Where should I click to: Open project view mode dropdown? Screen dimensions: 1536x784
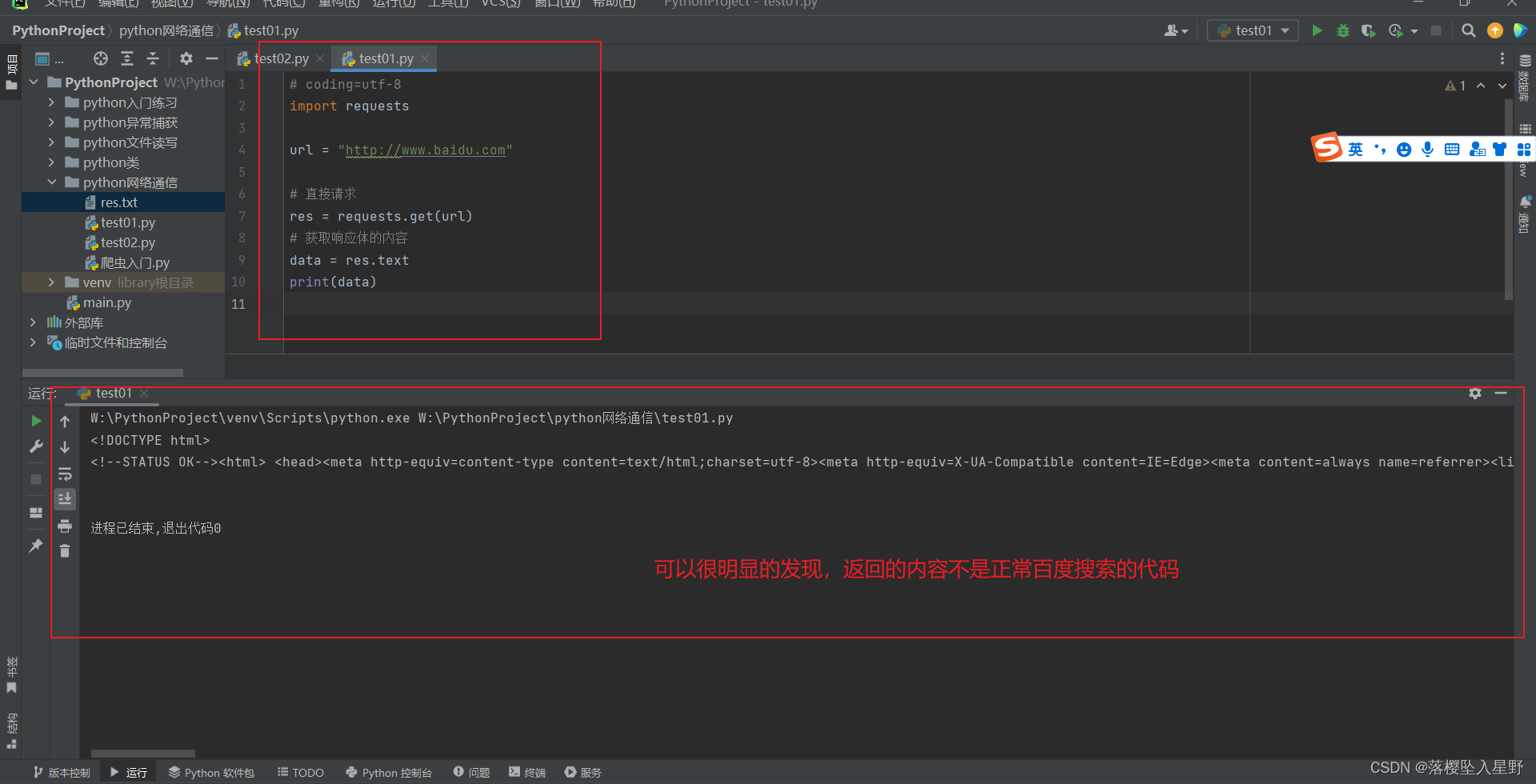click(x=49, y=58)
